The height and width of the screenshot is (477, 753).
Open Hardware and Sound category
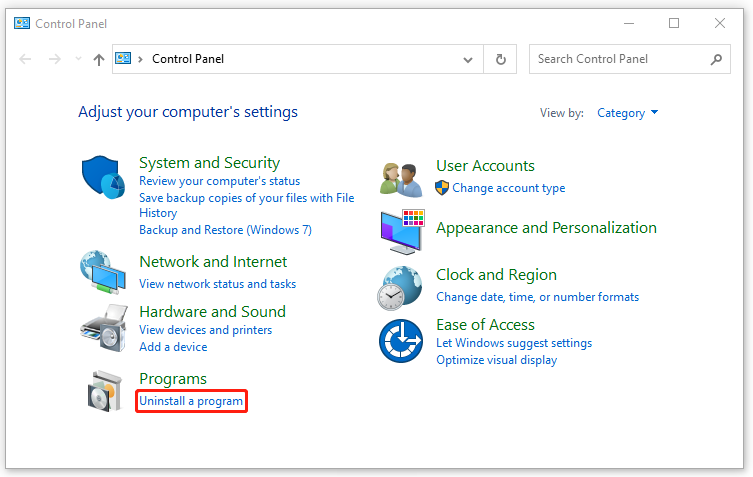212,312
